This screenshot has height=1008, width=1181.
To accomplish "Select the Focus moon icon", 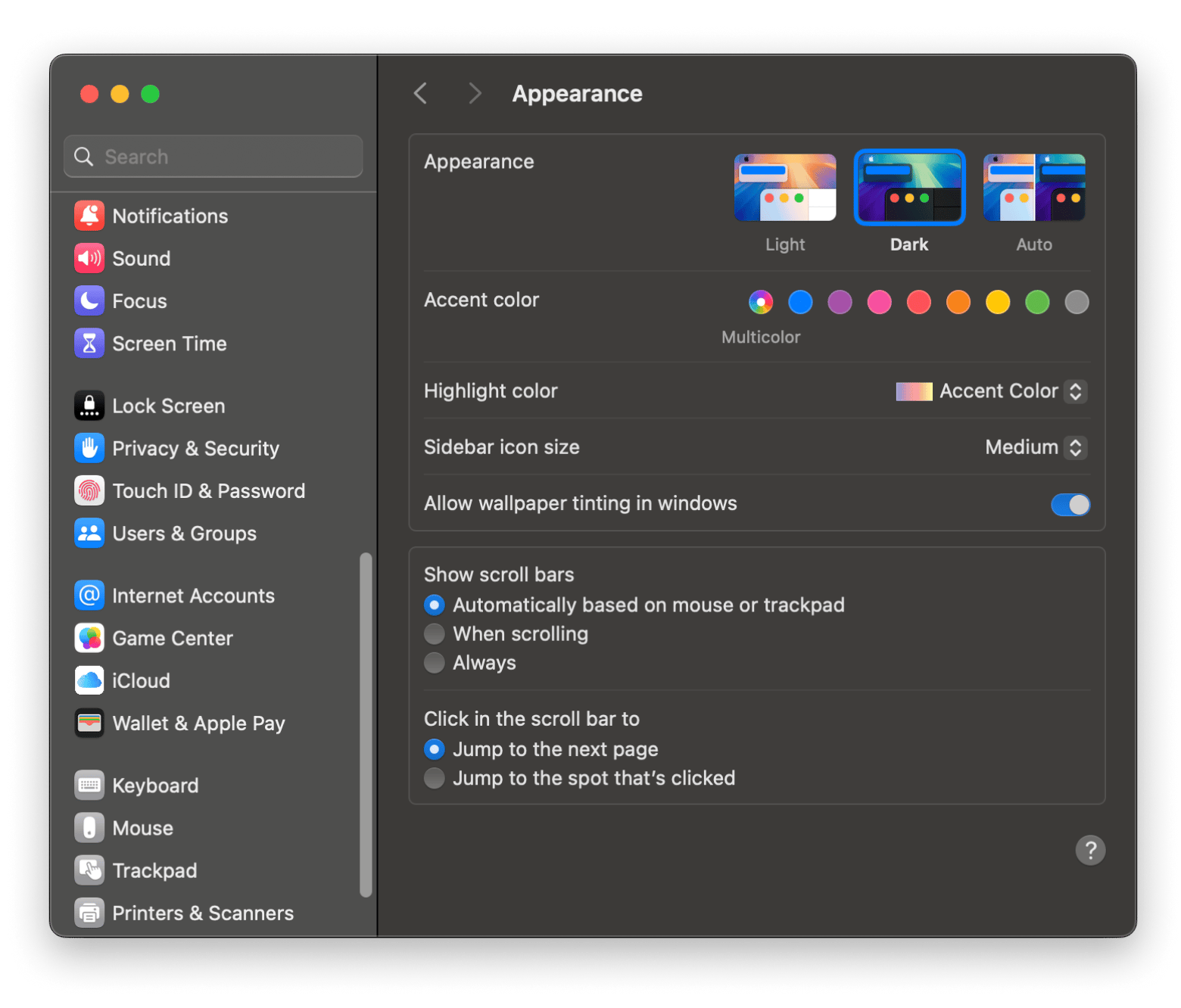I will pyautogui.click(x=89, y=300).
